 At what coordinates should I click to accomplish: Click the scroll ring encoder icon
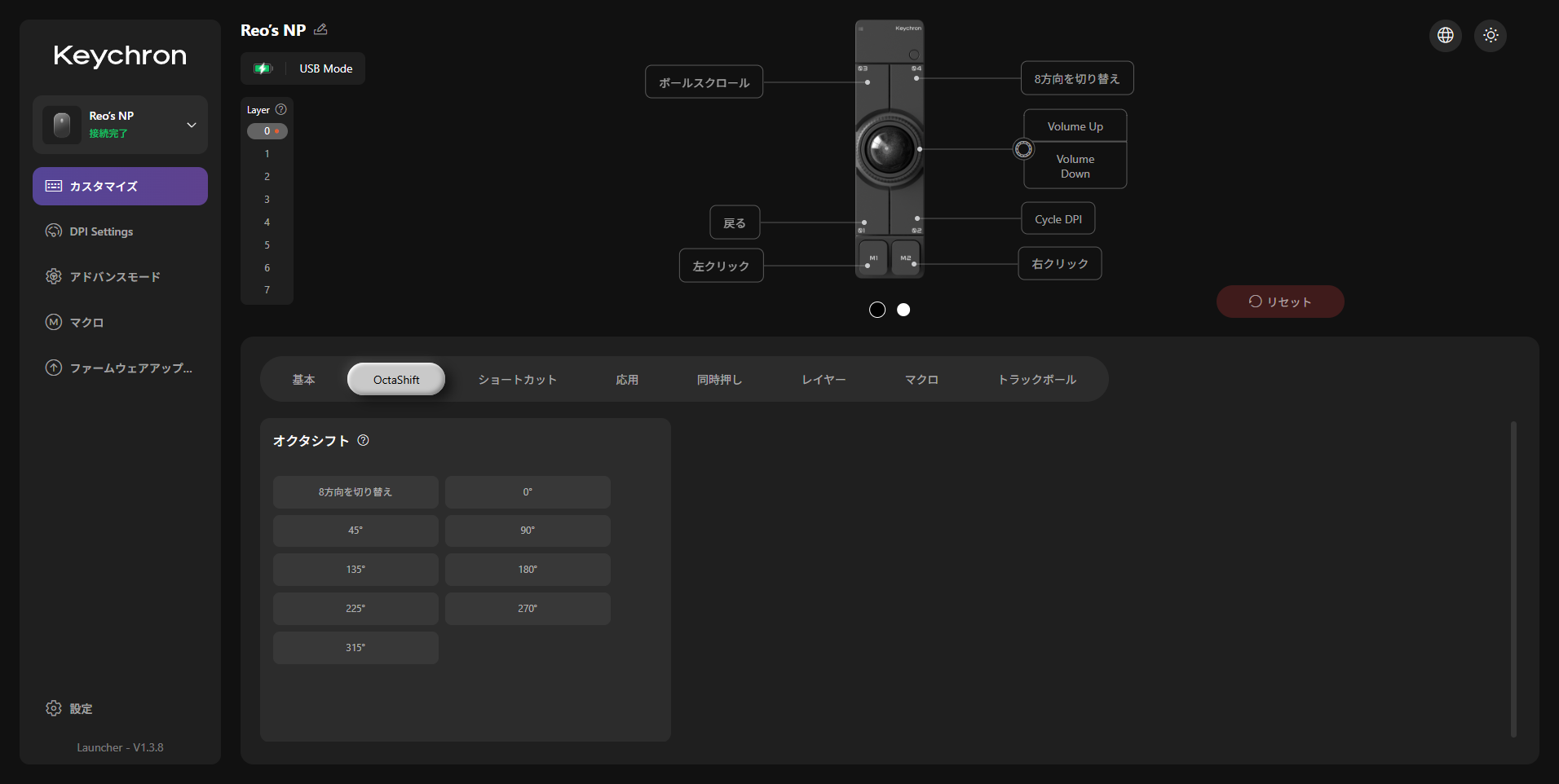pyautogui.click(x=1023, y=149)
